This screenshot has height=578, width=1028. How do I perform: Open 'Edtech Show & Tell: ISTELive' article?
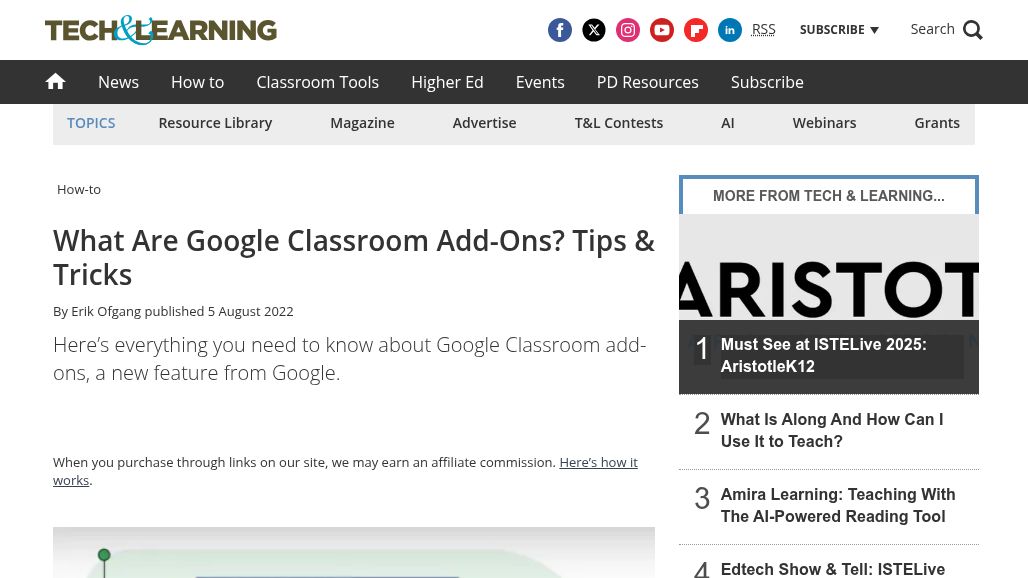click(x=833, y=569)
